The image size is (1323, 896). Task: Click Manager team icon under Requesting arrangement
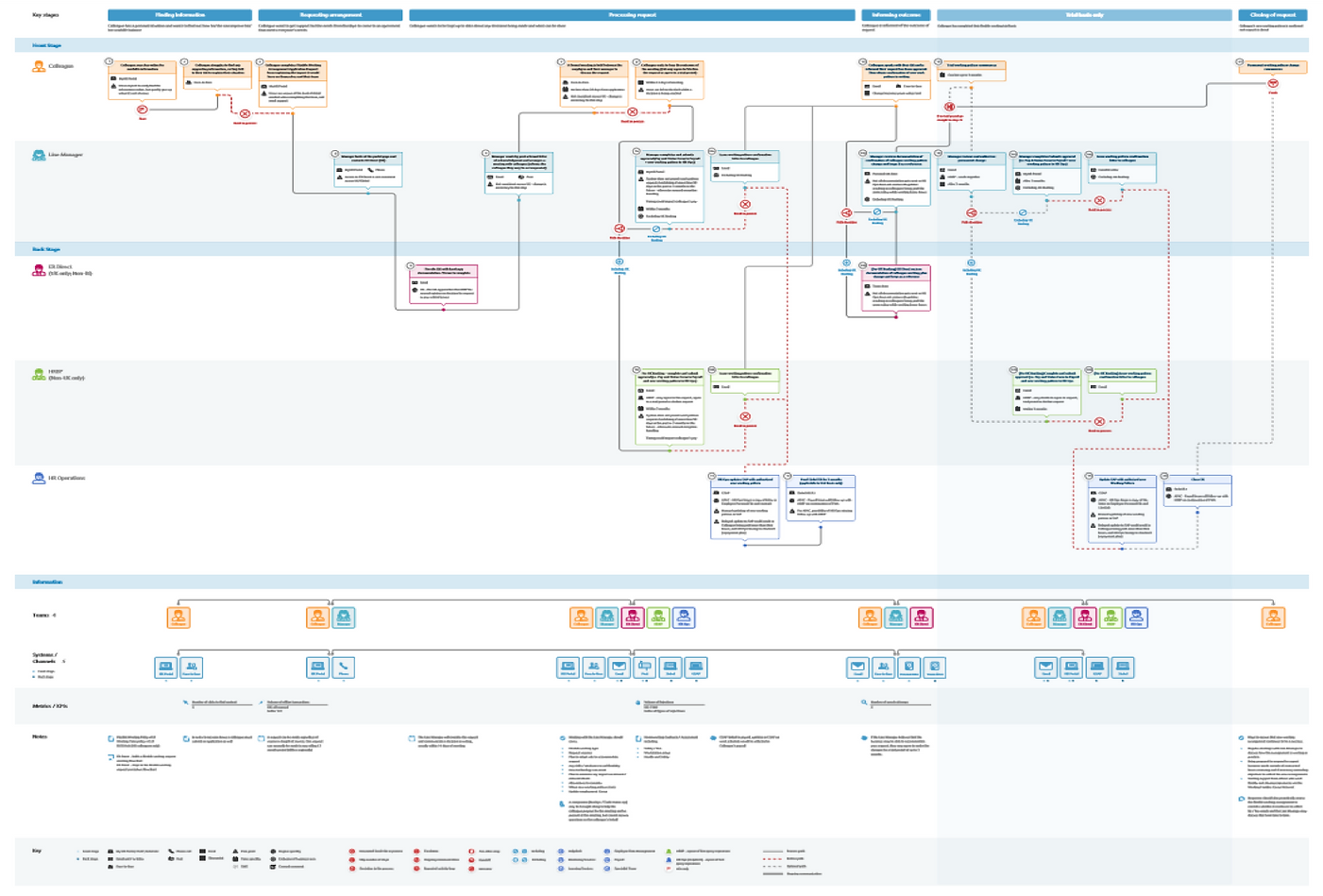point(344,617)
